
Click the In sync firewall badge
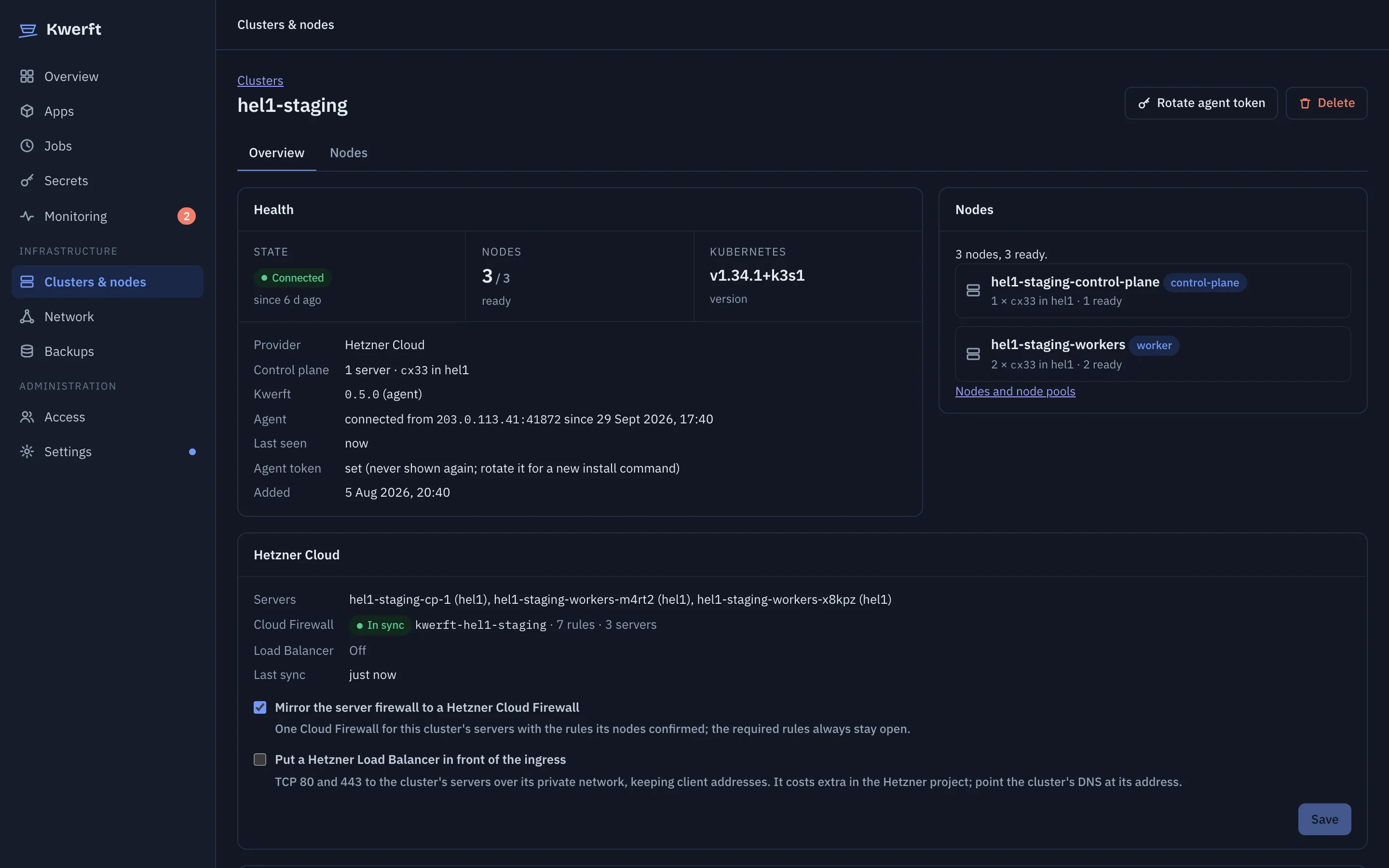tap(380, 625)
